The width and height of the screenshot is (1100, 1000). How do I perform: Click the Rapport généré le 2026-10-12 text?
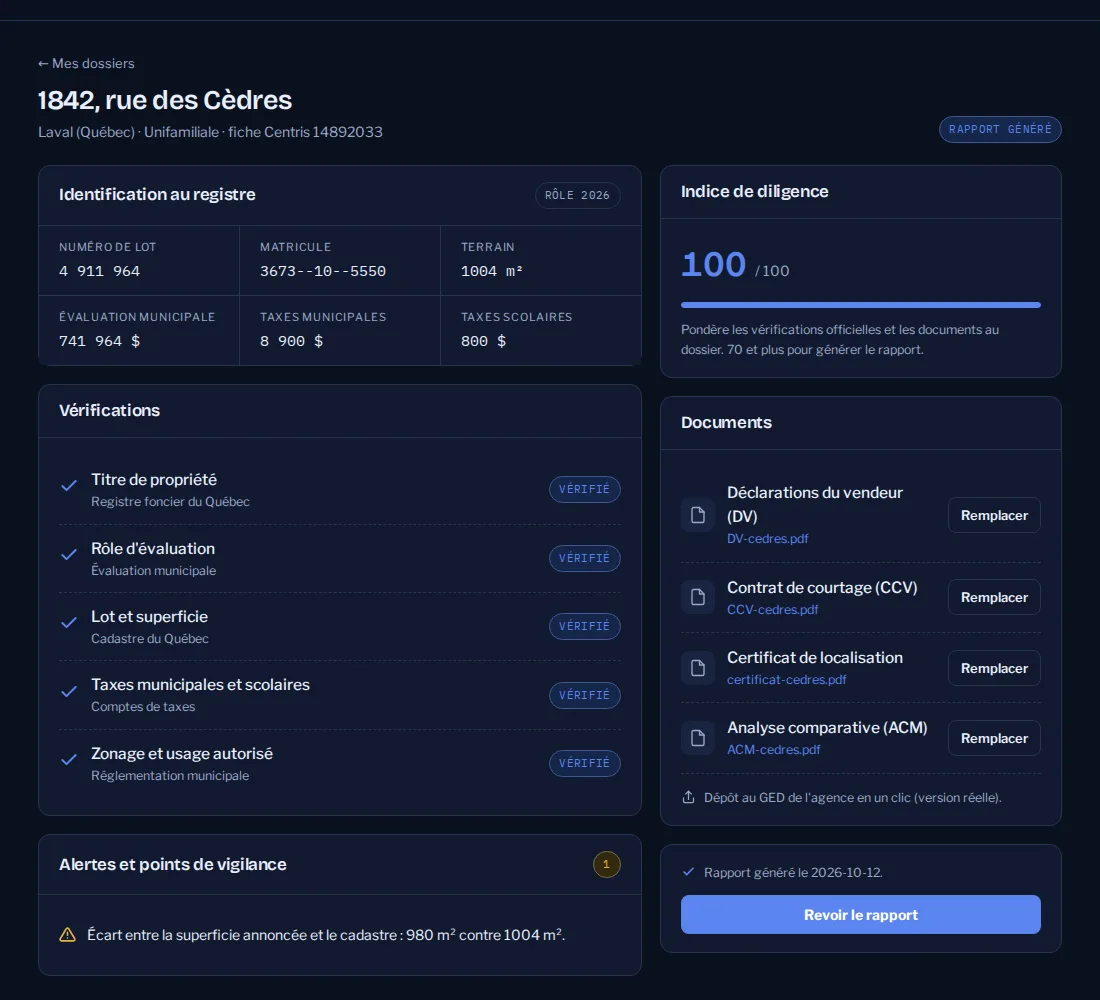tap(793, 872)
